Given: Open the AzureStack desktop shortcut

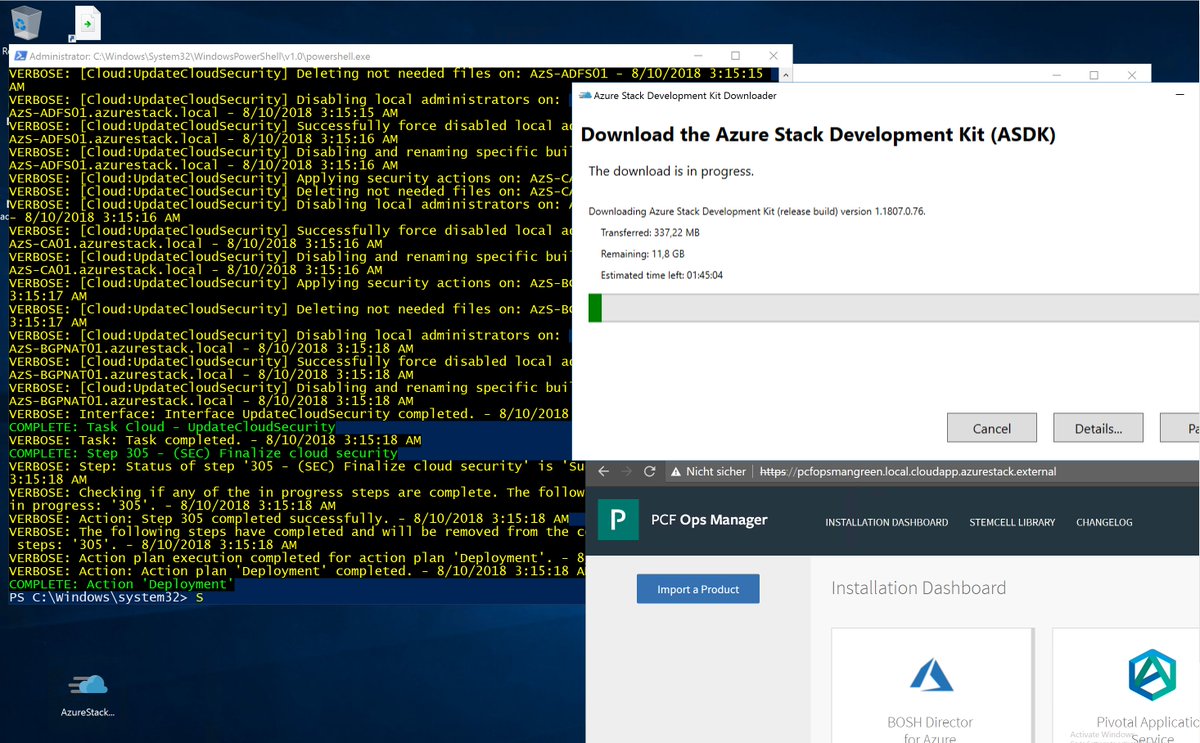Looking at the screenshot, I should pyautogui.click(x=88, y=694).
